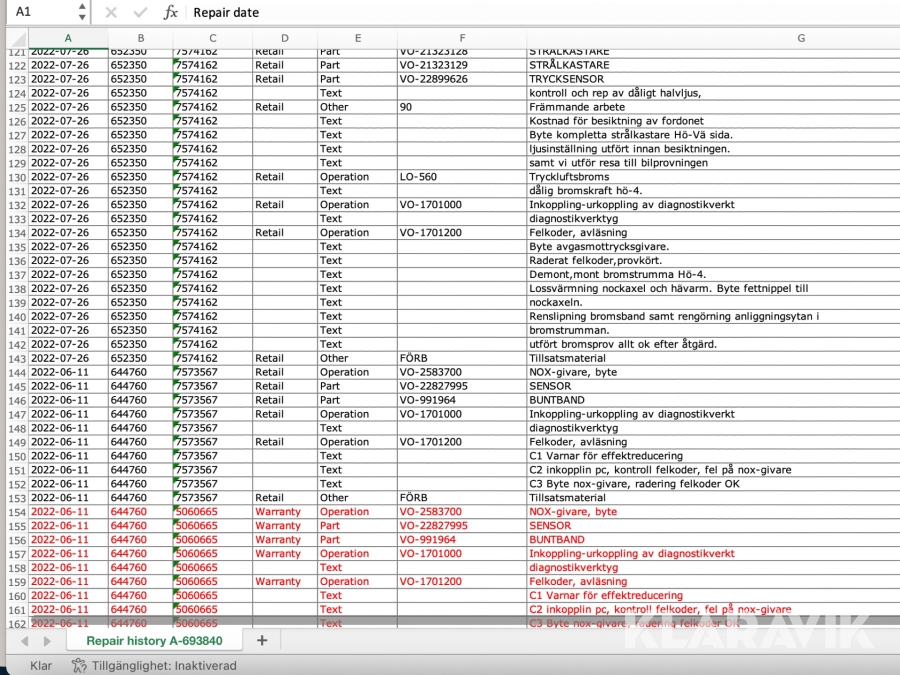
Task: Click the previous sheet arrow
Action: tap(22, 641)
